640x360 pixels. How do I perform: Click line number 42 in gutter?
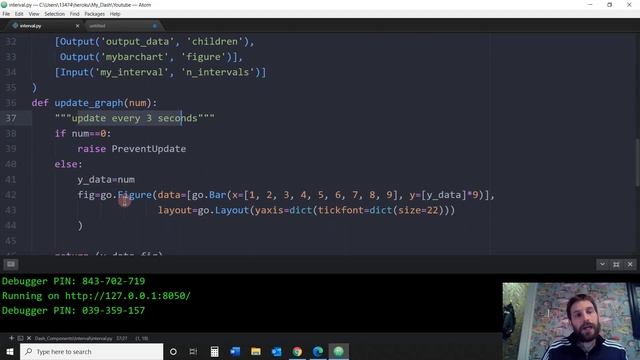pos(11,195)
